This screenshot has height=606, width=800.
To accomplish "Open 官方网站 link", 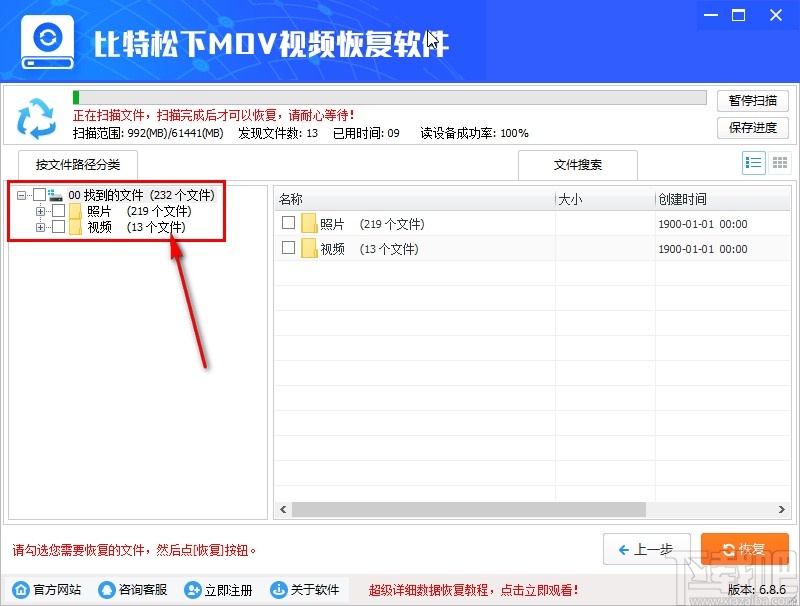I will pos(57,590).
